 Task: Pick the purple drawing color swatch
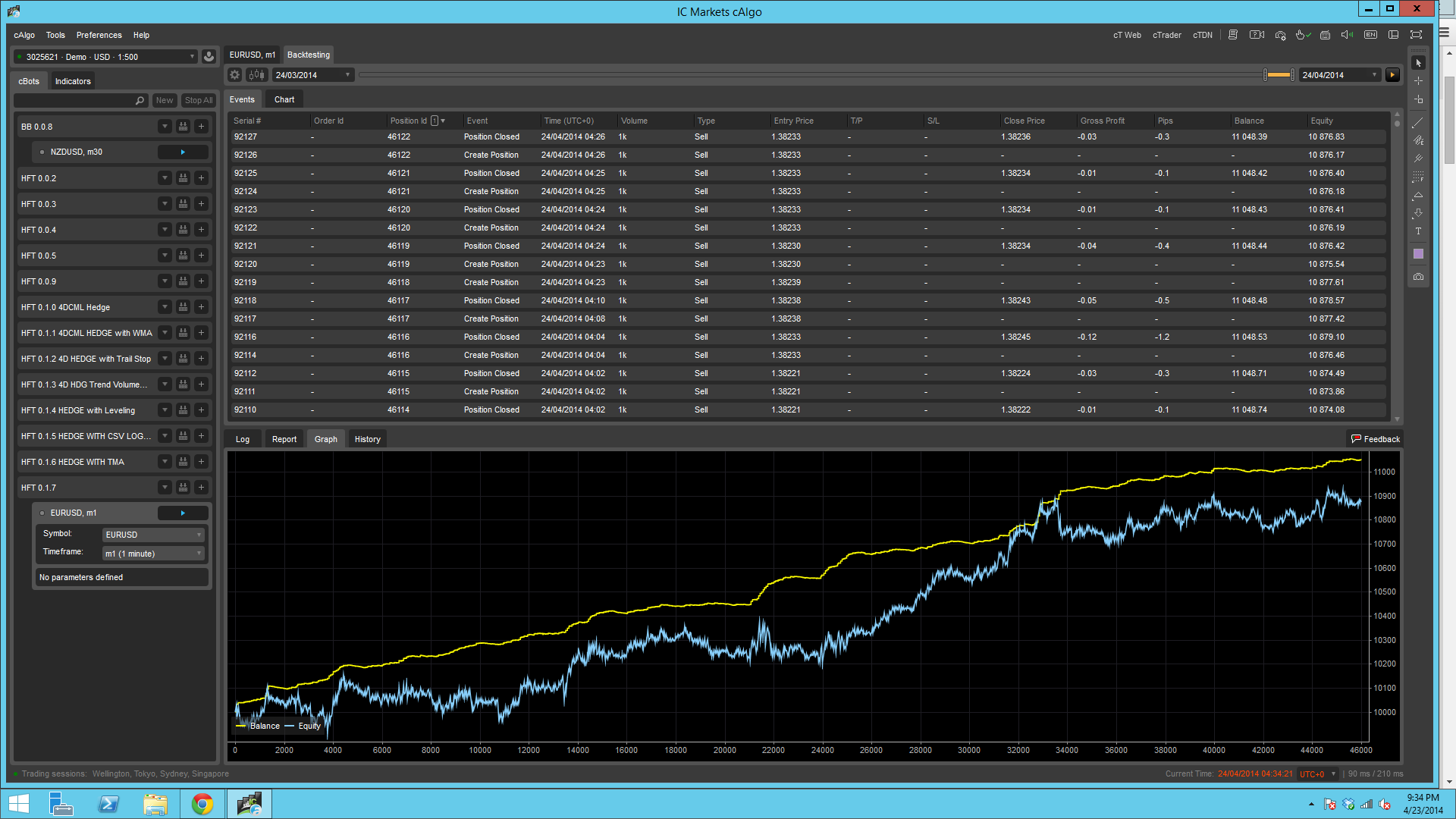coord(1418,254)
